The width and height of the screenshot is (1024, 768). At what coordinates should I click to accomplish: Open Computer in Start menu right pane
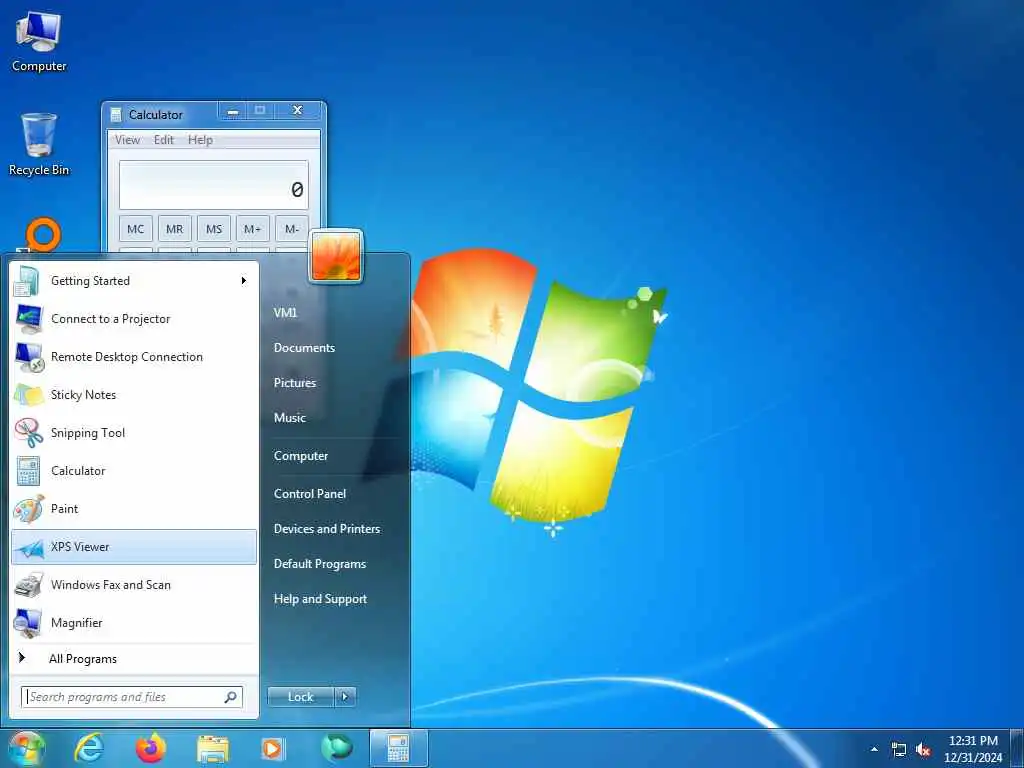pos(301,456)
